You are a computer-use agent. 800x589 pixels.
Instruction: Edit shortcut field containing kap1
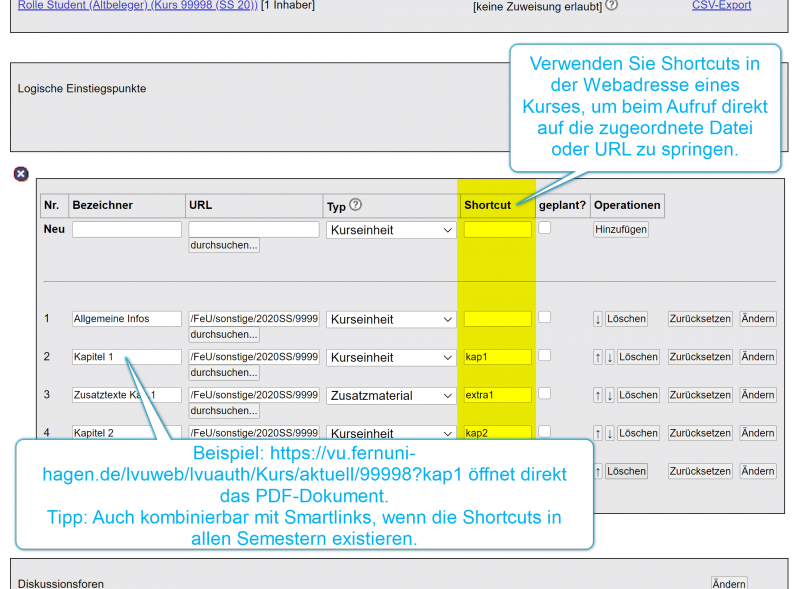498,357
